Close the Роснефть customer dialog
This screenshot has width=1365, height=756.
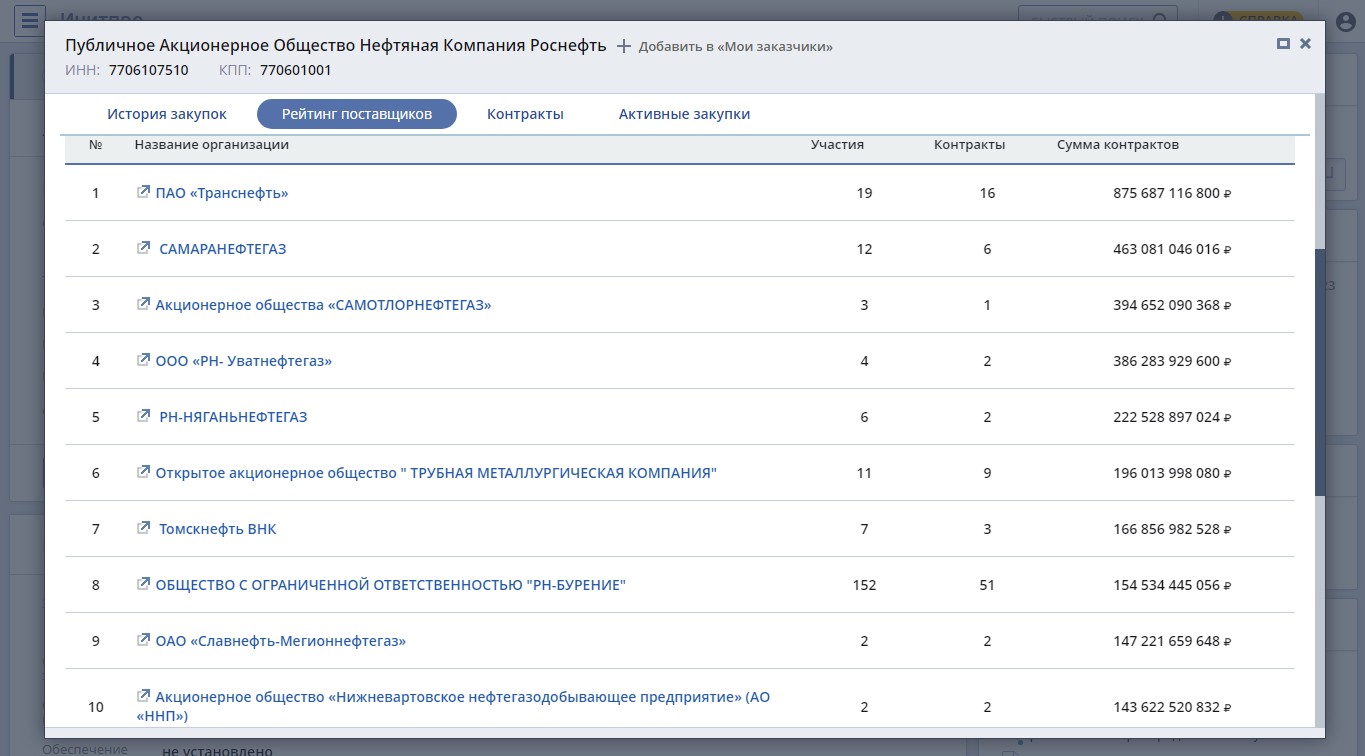pyautogui.click(x=1305, y=44)
